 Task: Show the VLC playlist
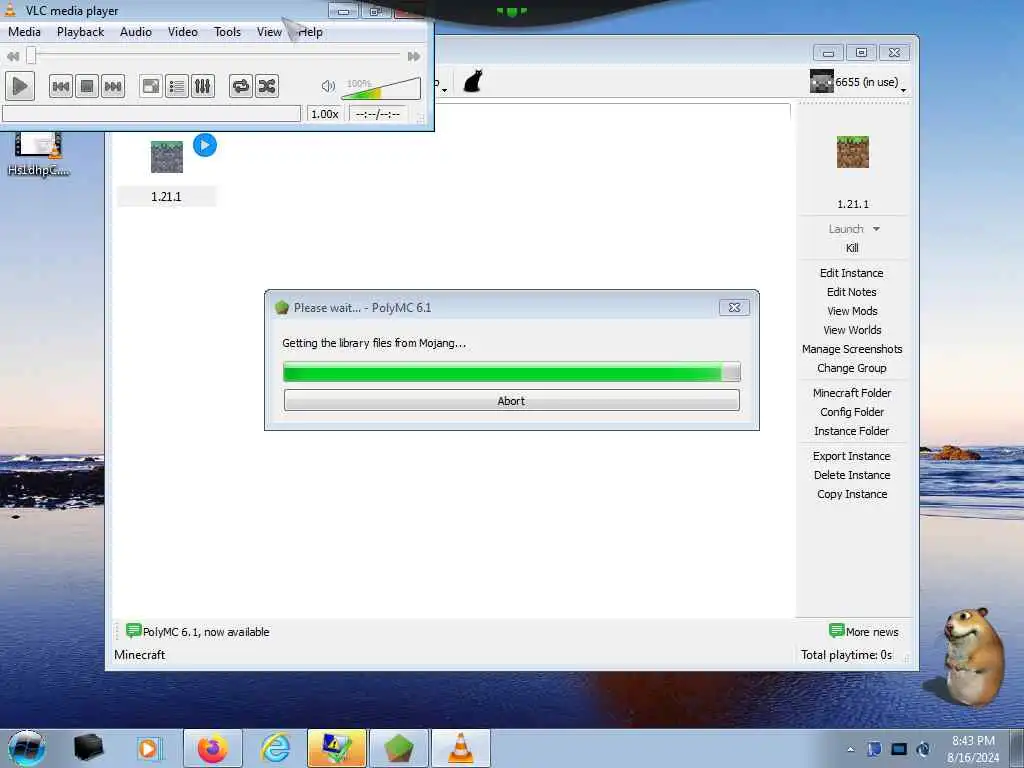click(x=177, y=86)
